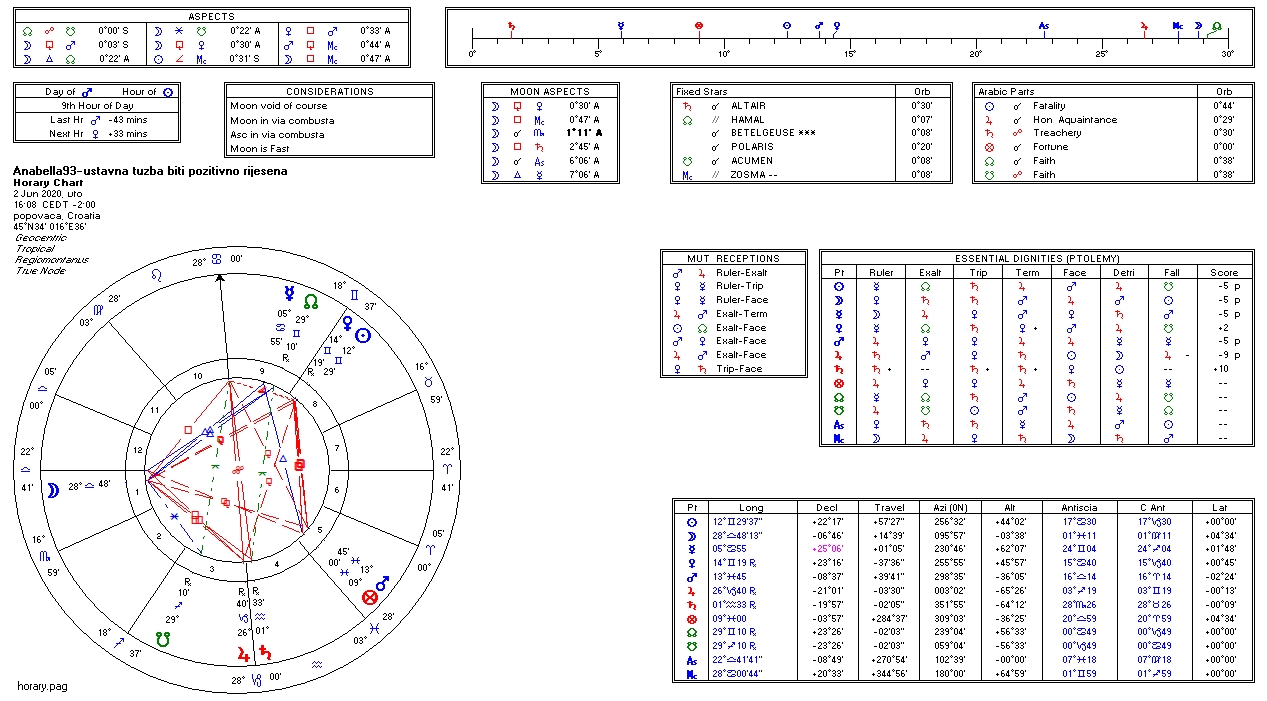Click the Antiscia column header

coord(1079,507)
